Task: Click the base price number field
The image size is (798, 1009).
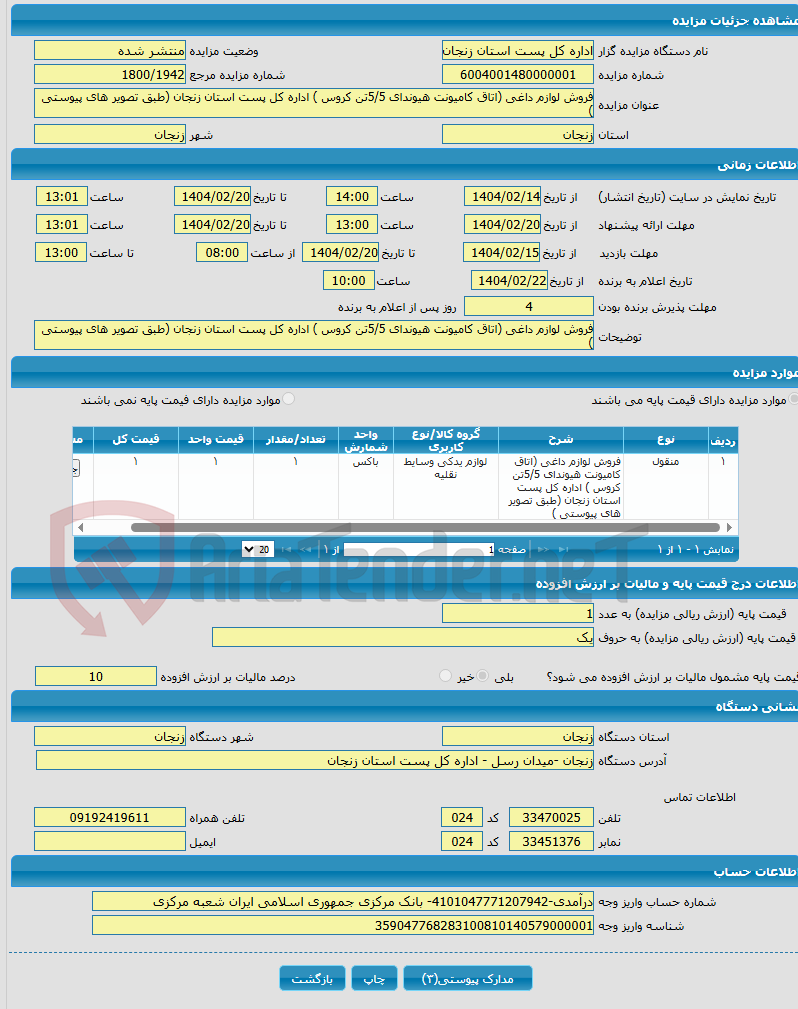Action: 518,614
